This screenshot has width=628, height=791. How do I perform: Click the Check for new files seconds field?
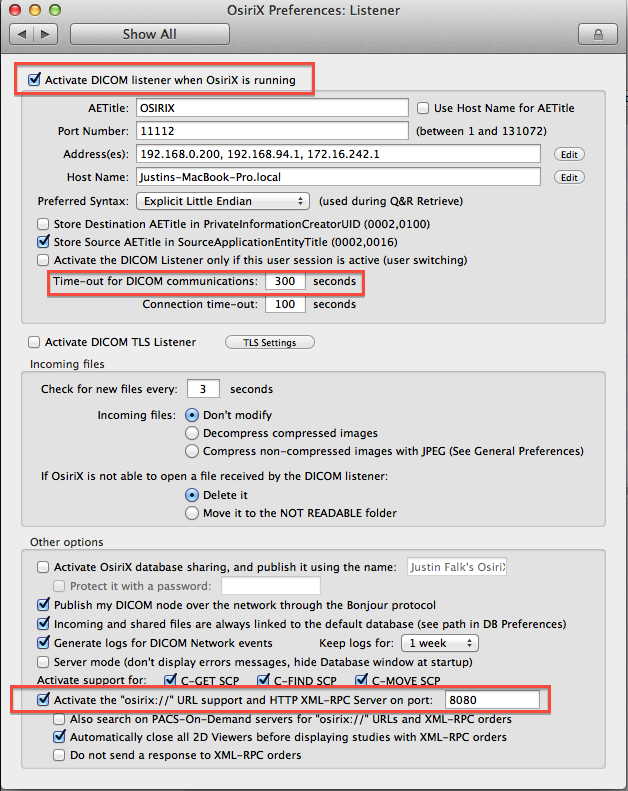click(x=203, y=389)
